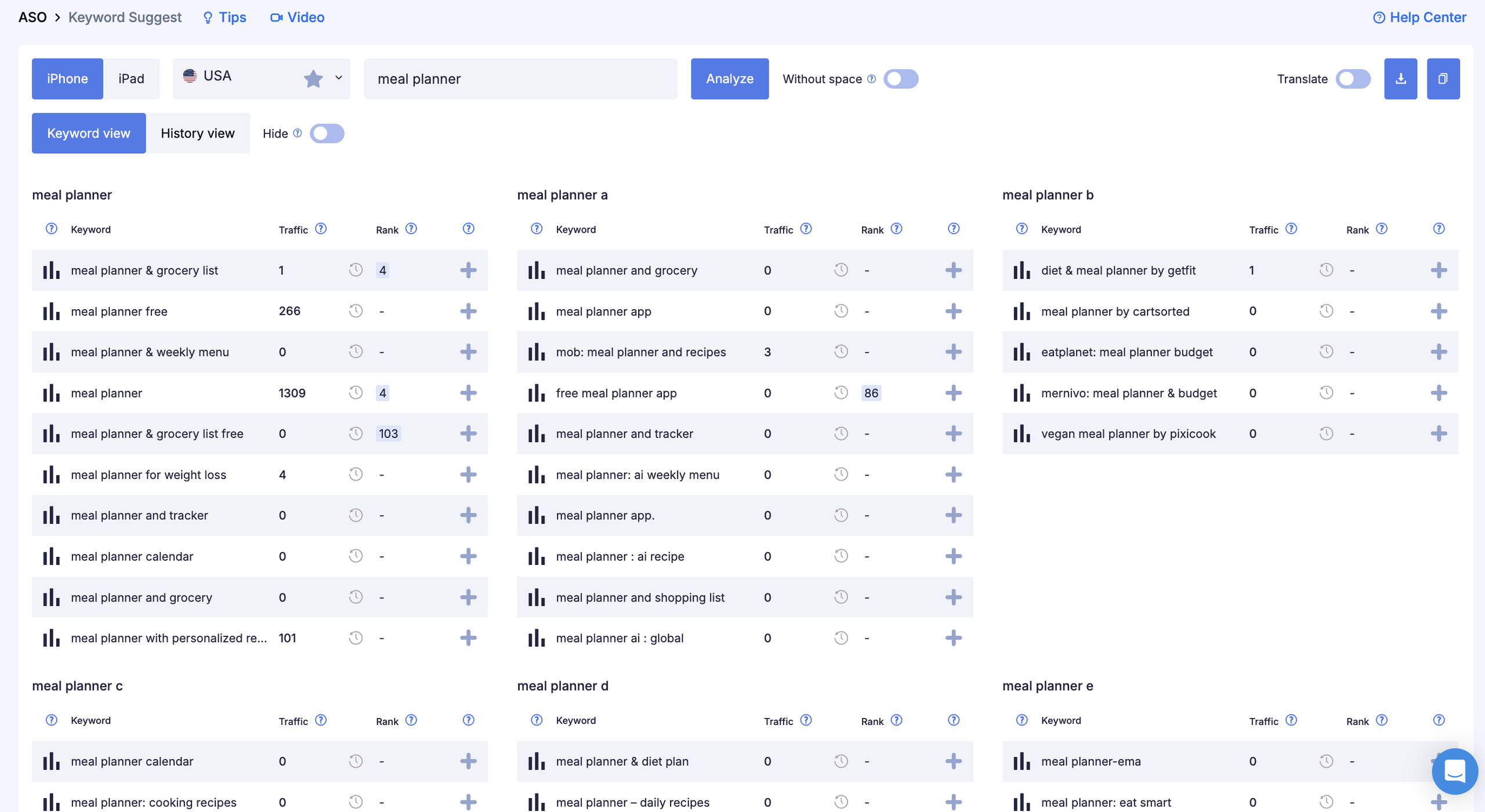Open bar chart icon for 'diet & meal planner by getfit'
Image resolution: width=1485 pixels, height=812 pixels.
1022,270
